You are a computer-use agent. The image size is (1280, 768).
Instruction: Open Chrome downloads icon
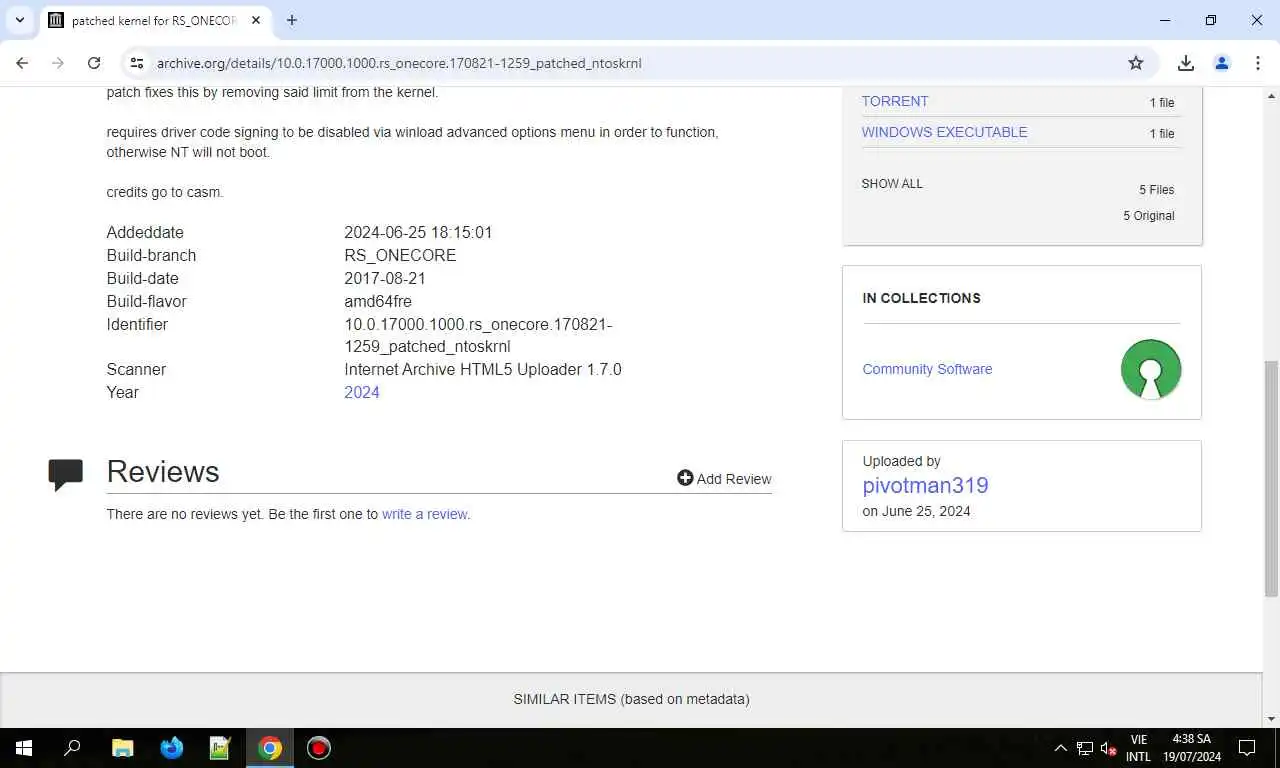coord(1186,63)
